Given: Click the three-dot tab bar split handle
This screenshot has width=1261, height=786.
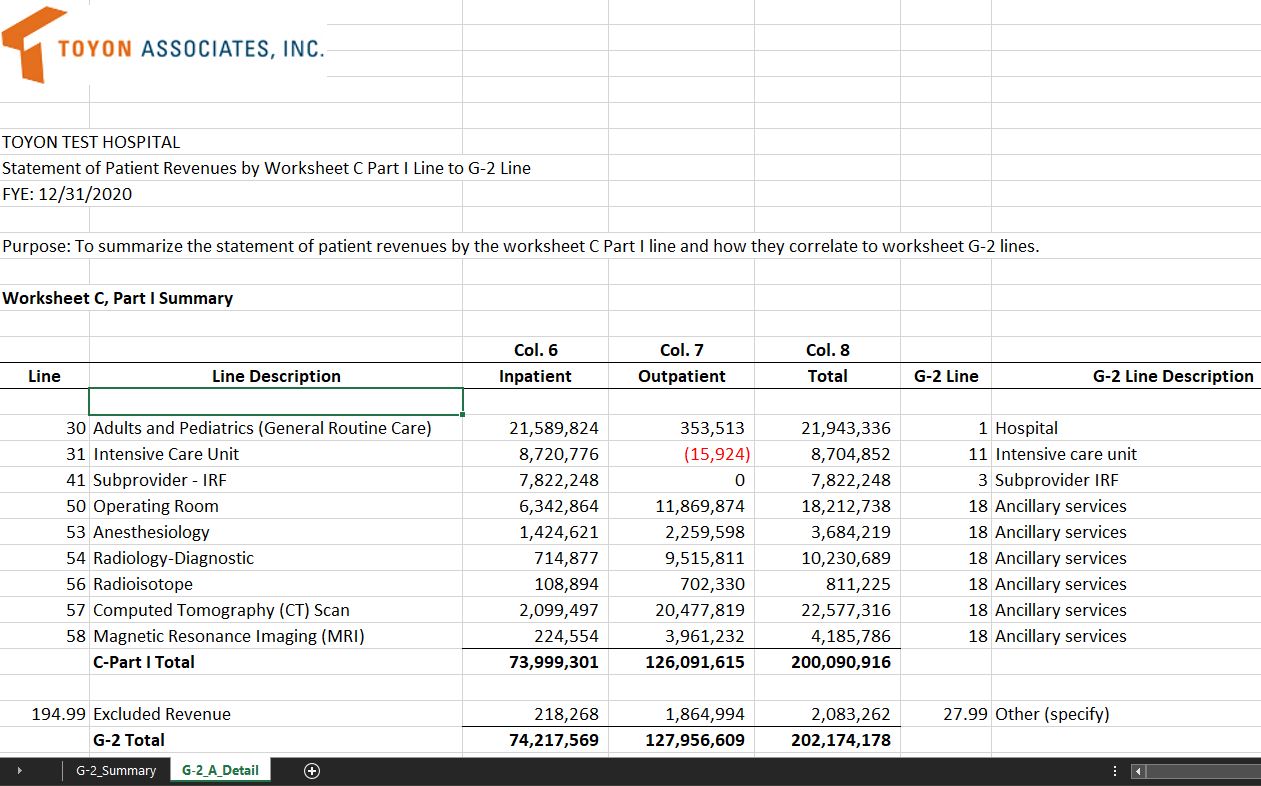Looking at the screenshot, I should [x=1115, y=771].
